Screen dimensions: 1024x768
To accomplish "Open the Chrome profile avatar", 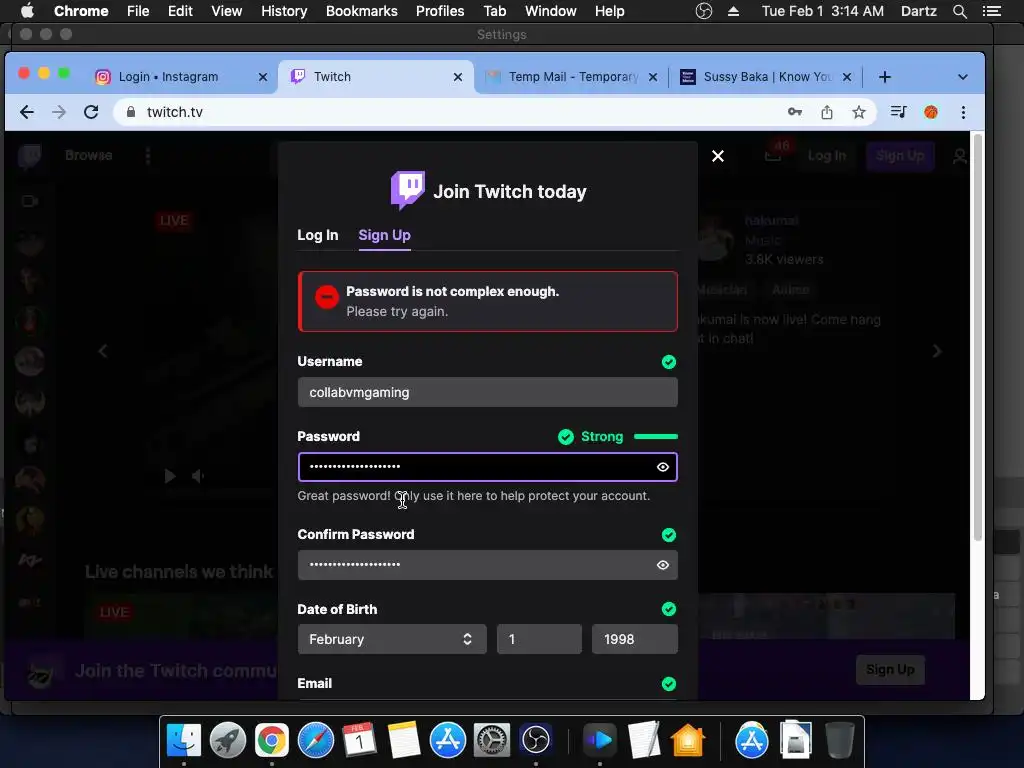I will click(931, 112).
